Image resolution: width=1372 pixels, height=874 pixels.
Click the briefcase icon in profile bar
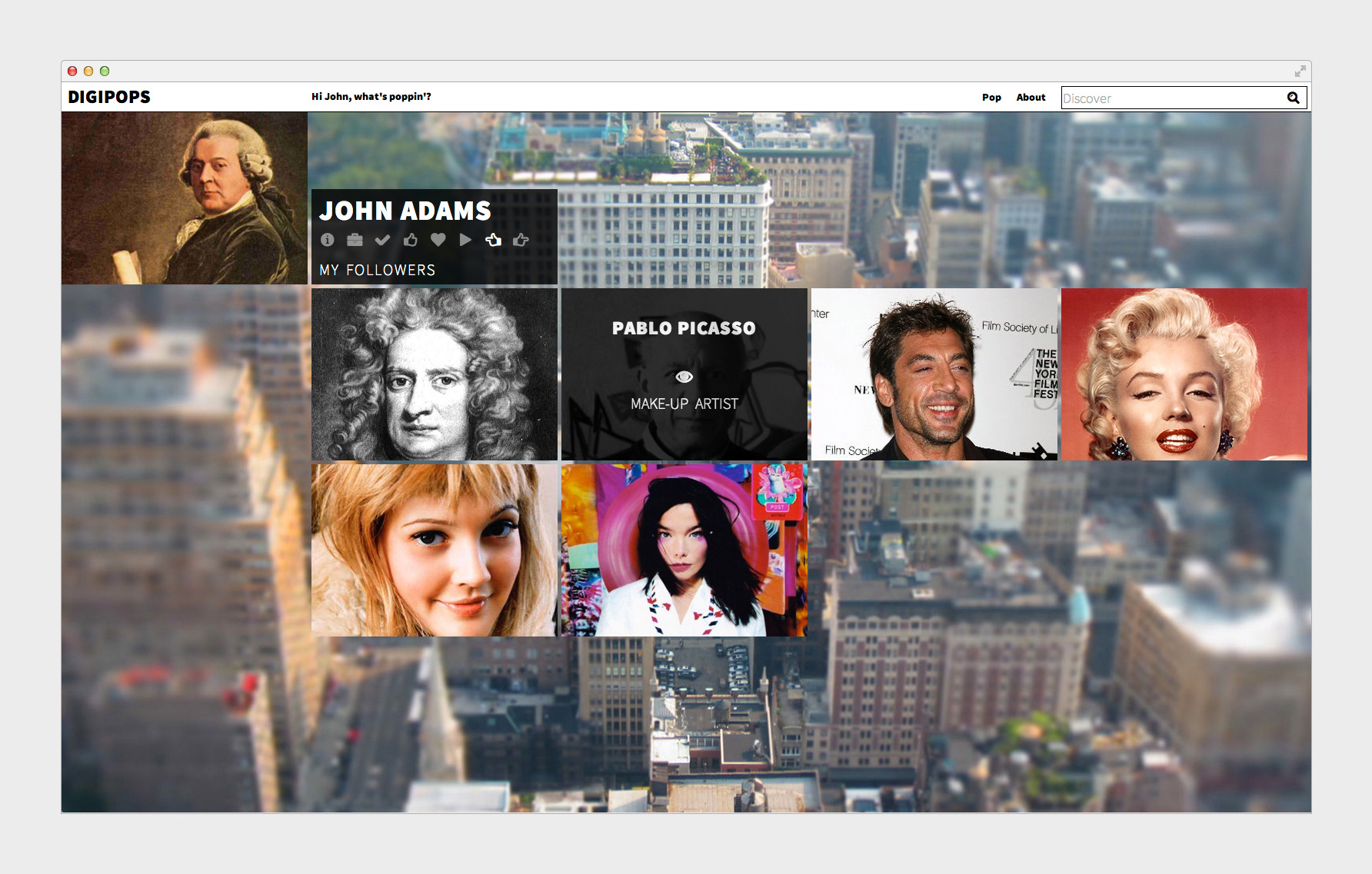click(355, 240)
